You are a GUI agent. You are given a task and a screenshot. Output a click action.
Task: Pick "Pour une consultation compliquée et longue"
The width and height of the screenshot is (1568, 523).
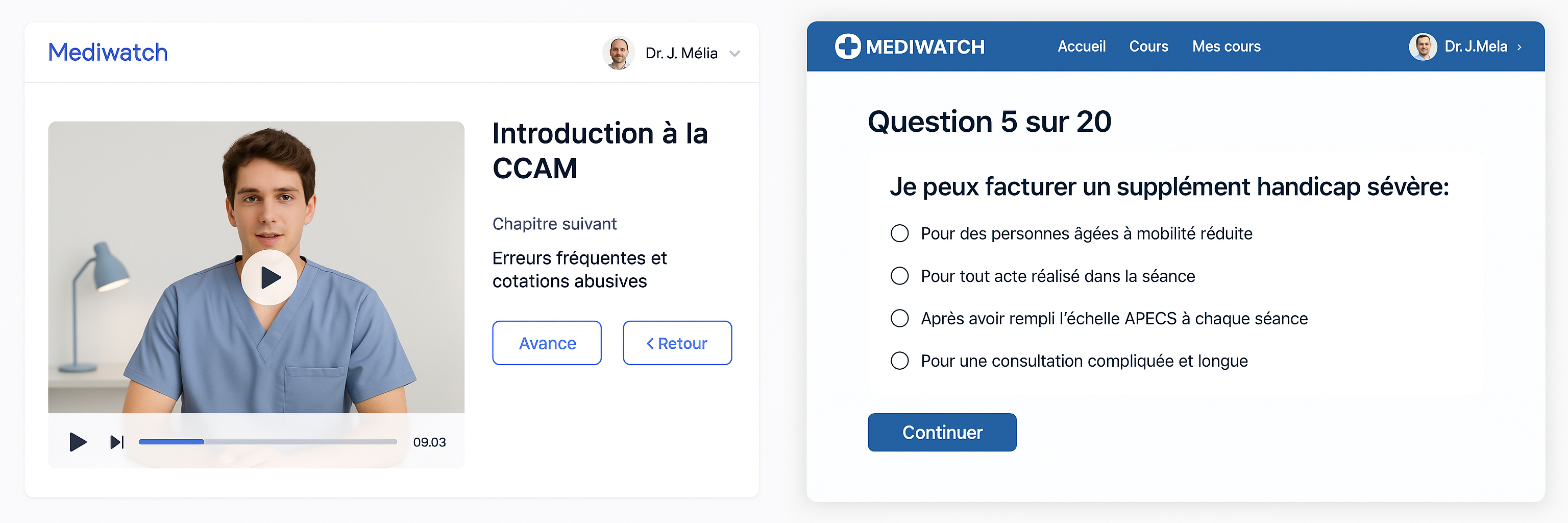(900, 361)
